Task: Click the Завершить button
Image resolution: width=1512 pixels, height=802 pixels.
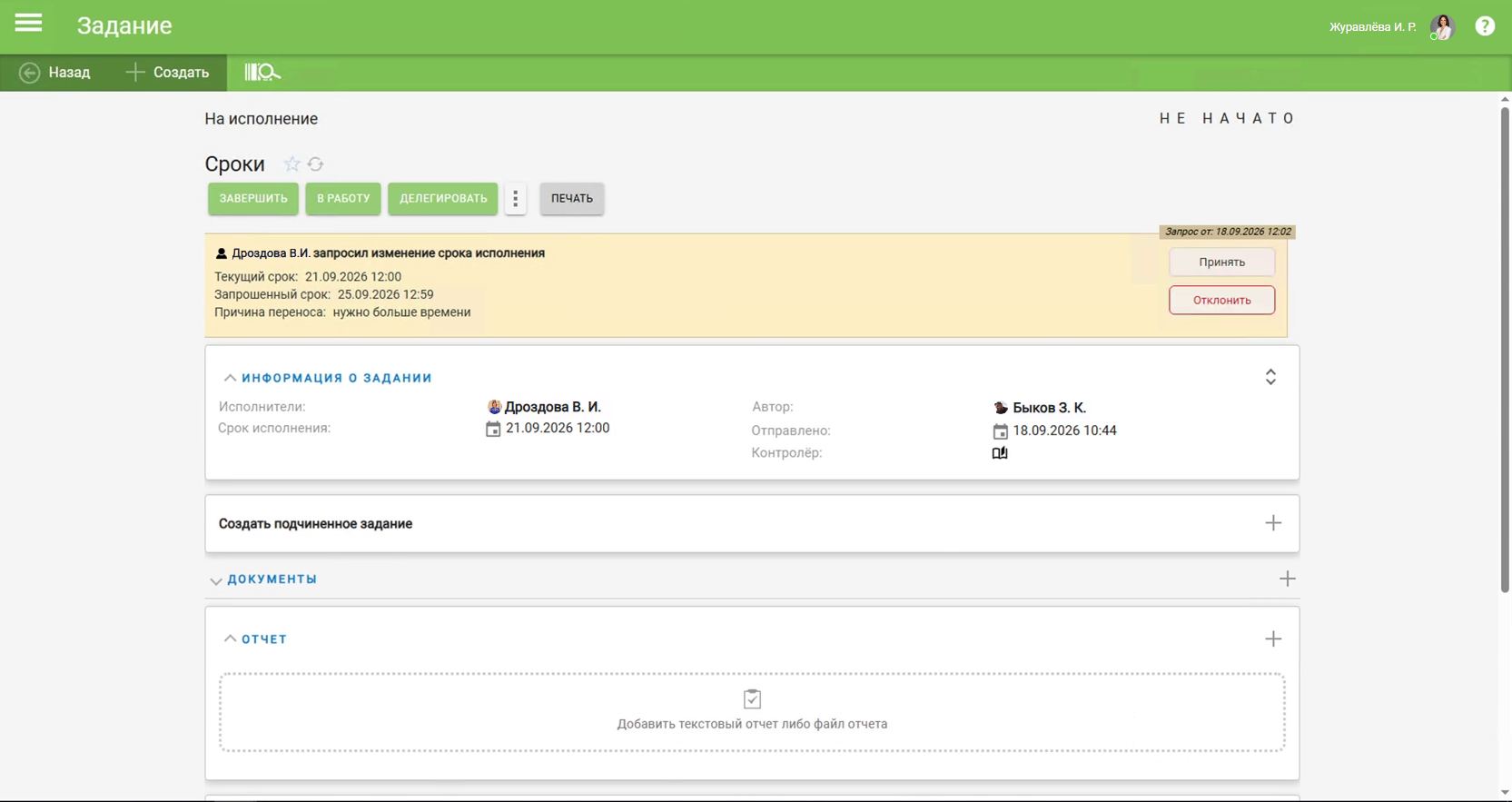Action: pyautogui.click(x=253, y=198)
